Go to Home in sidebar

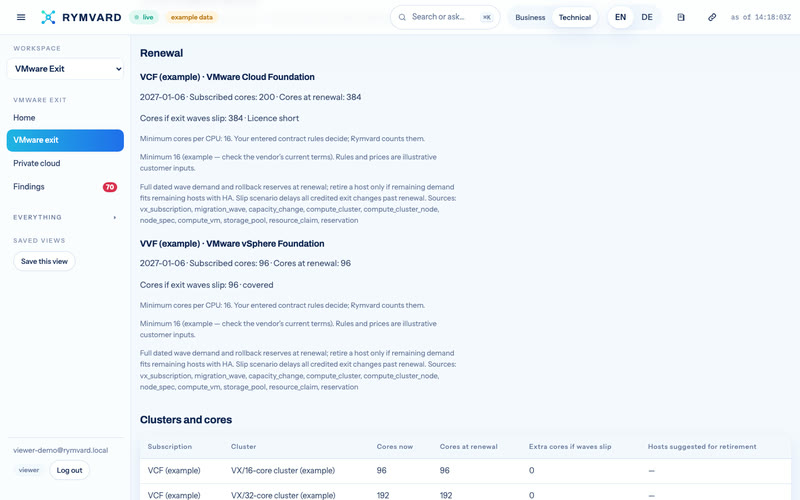pyautogui.click(x=65, y=118)
